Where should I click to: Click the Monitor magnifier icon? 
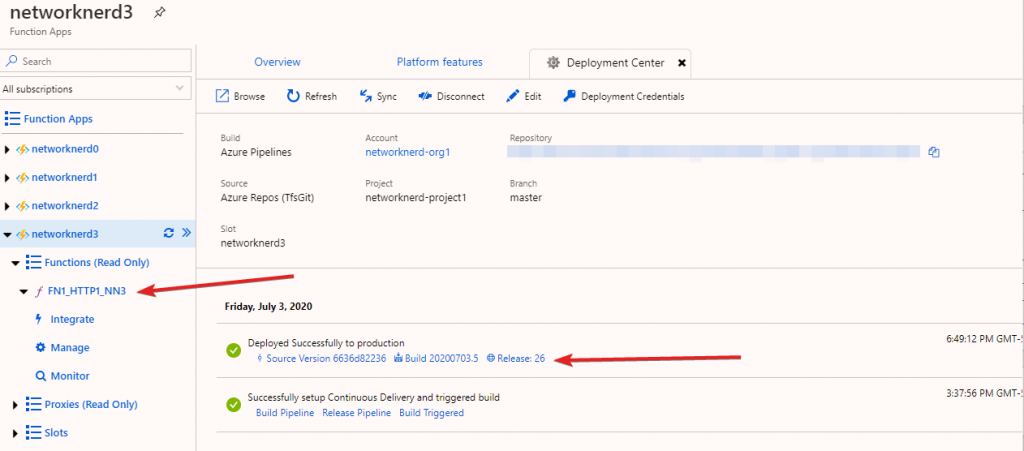(x=40, y=377)
